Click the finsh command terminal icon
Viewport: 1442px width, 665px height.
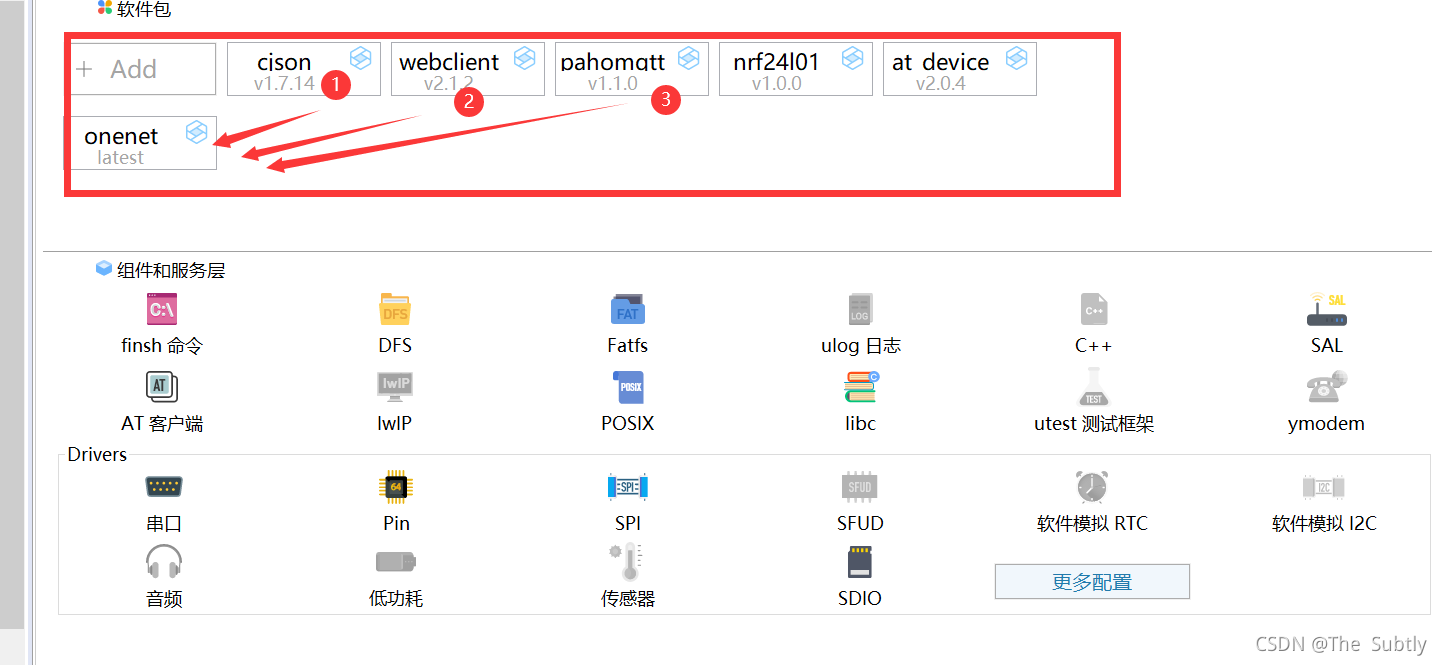click(162, 310)
